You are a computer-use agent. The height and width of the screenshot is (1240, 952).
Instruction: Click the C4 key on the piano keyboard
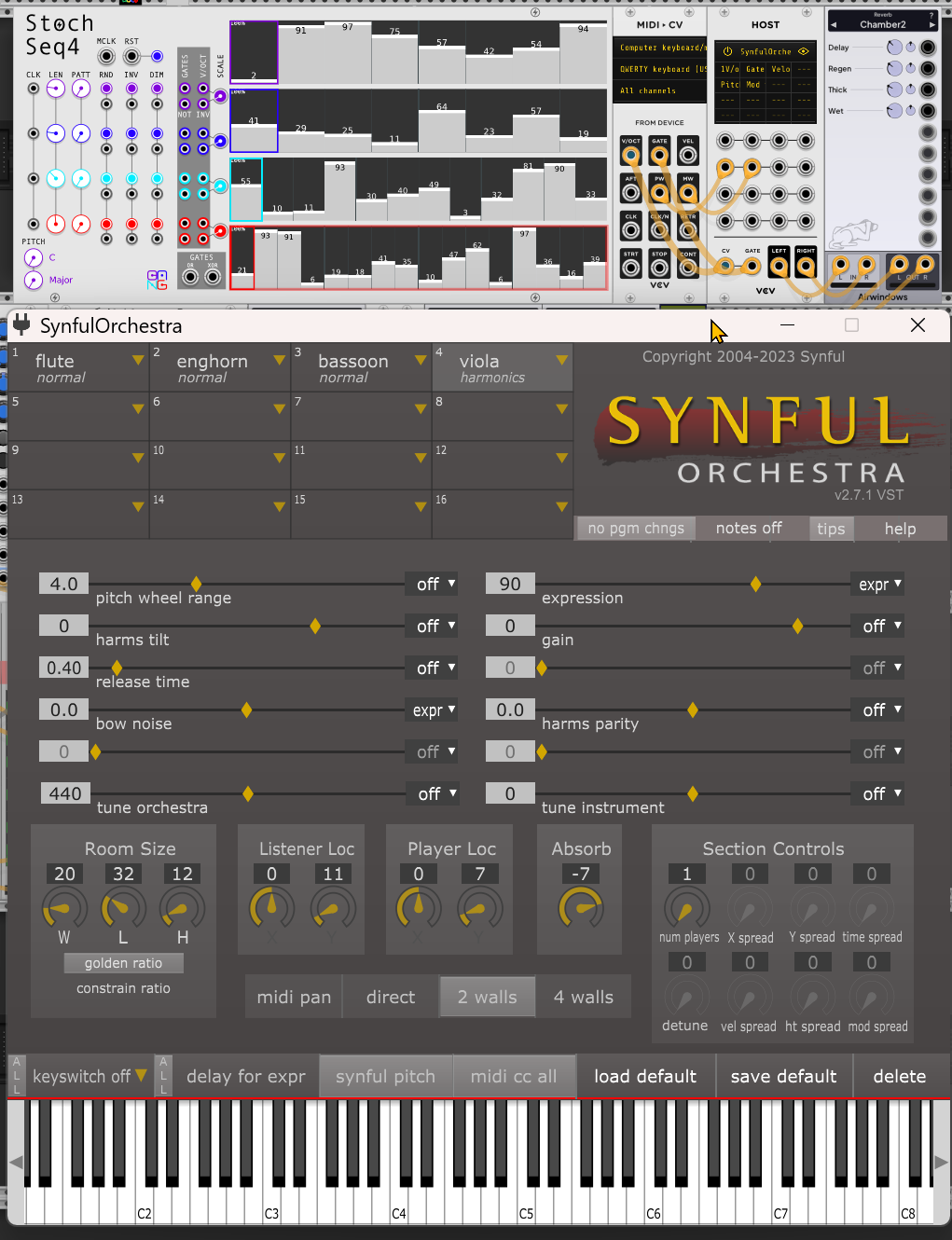pos(399,1206)
